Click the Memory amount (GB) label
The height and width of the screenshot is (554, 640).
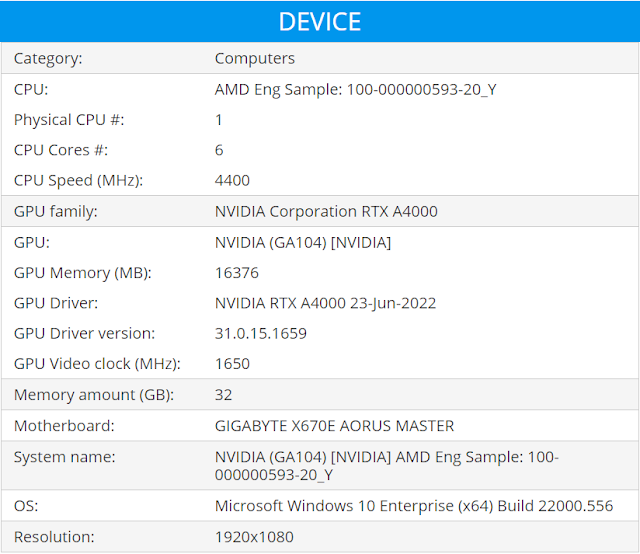[x=94, y=395]
